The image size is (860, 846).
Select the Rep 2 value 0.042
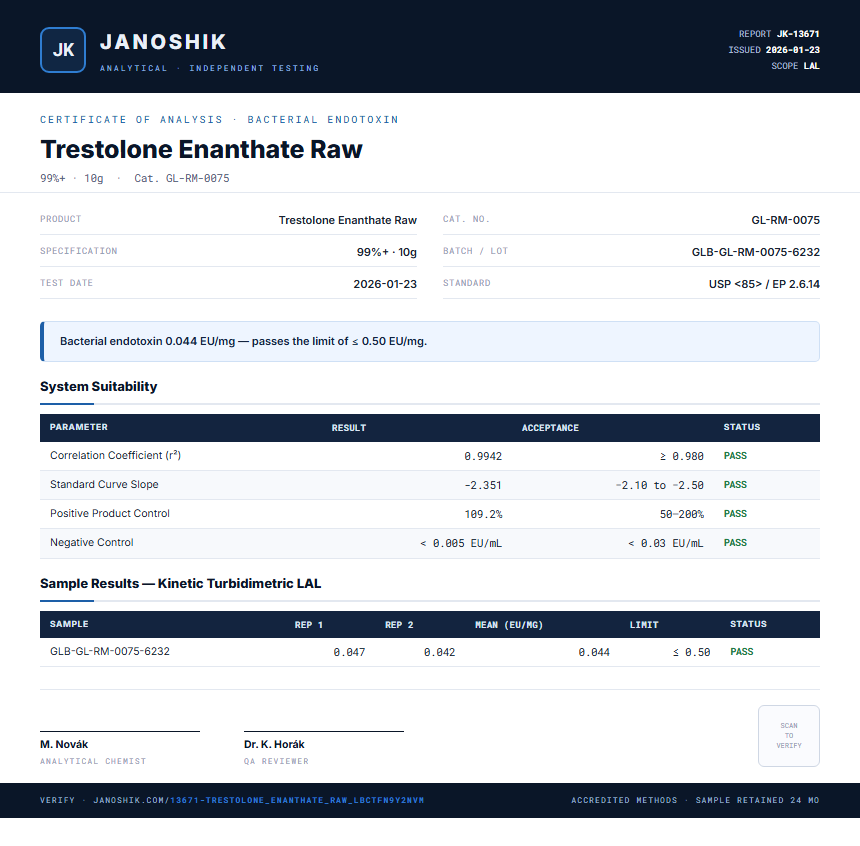pyautogui.click(x=439, y=652)
